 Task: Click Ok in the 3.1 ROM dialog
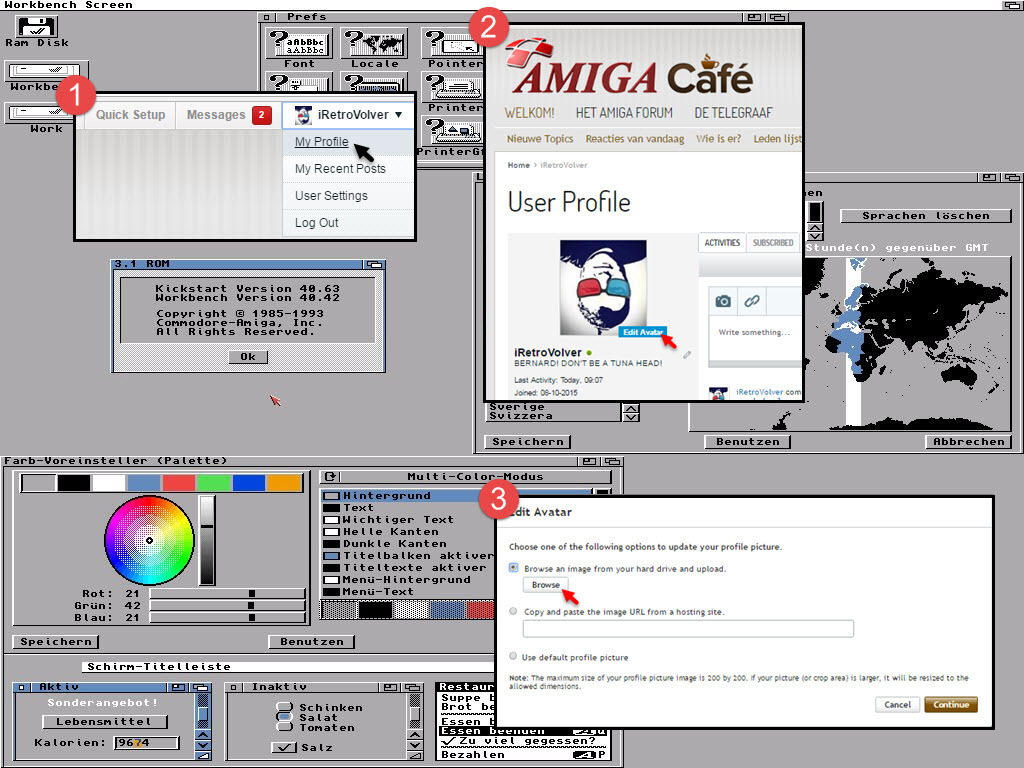tap(248, 357)
